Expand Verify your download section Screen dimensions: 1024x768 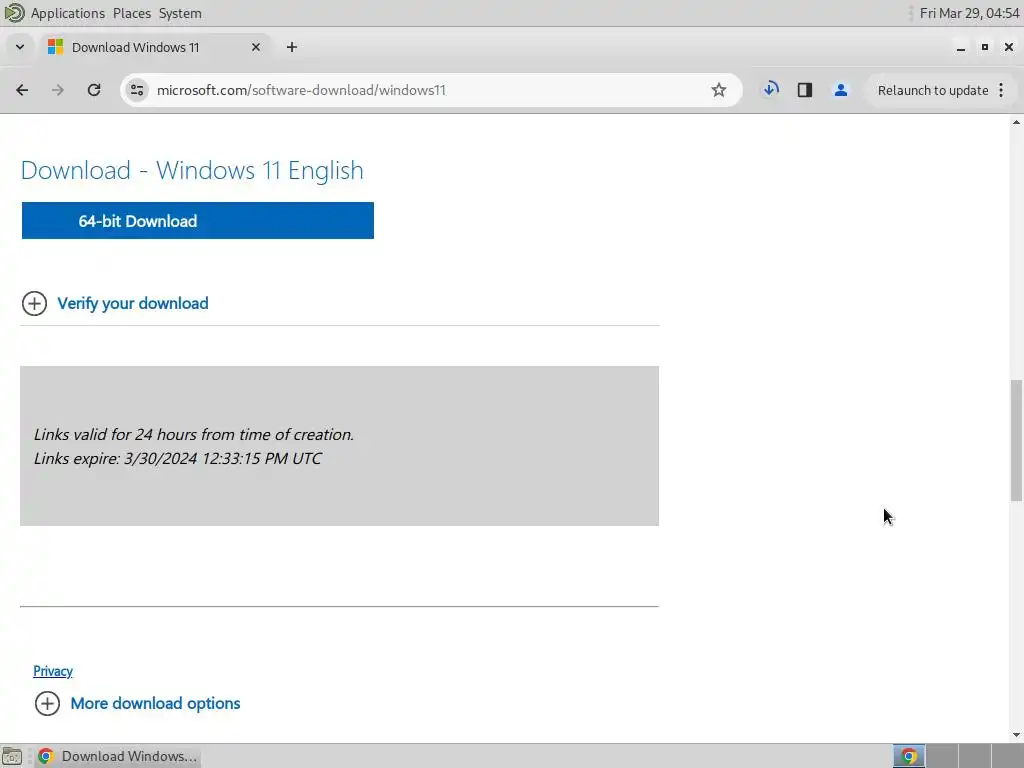[x=115, y=303]
